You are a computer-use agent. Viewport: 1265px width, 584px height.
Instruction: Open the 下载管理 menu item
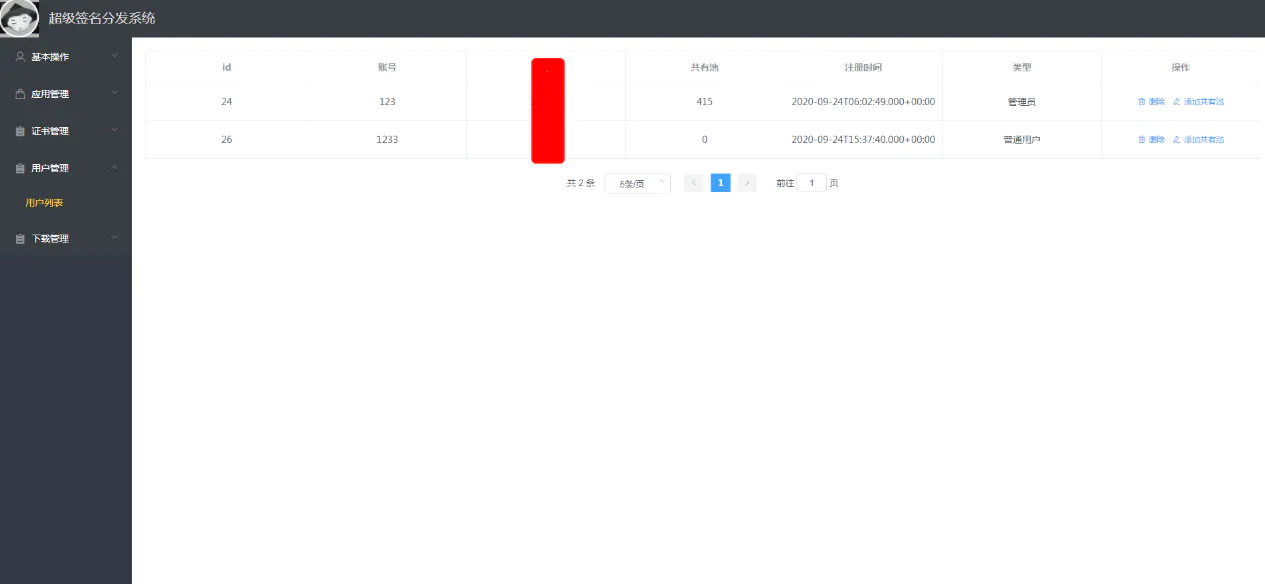coord(66,239)
